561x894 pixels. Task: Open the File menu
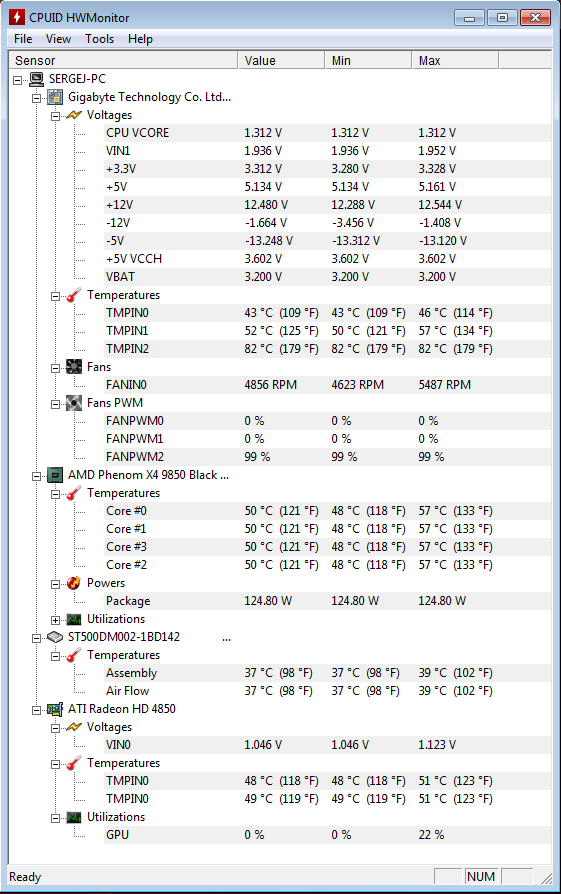(23, 39)
